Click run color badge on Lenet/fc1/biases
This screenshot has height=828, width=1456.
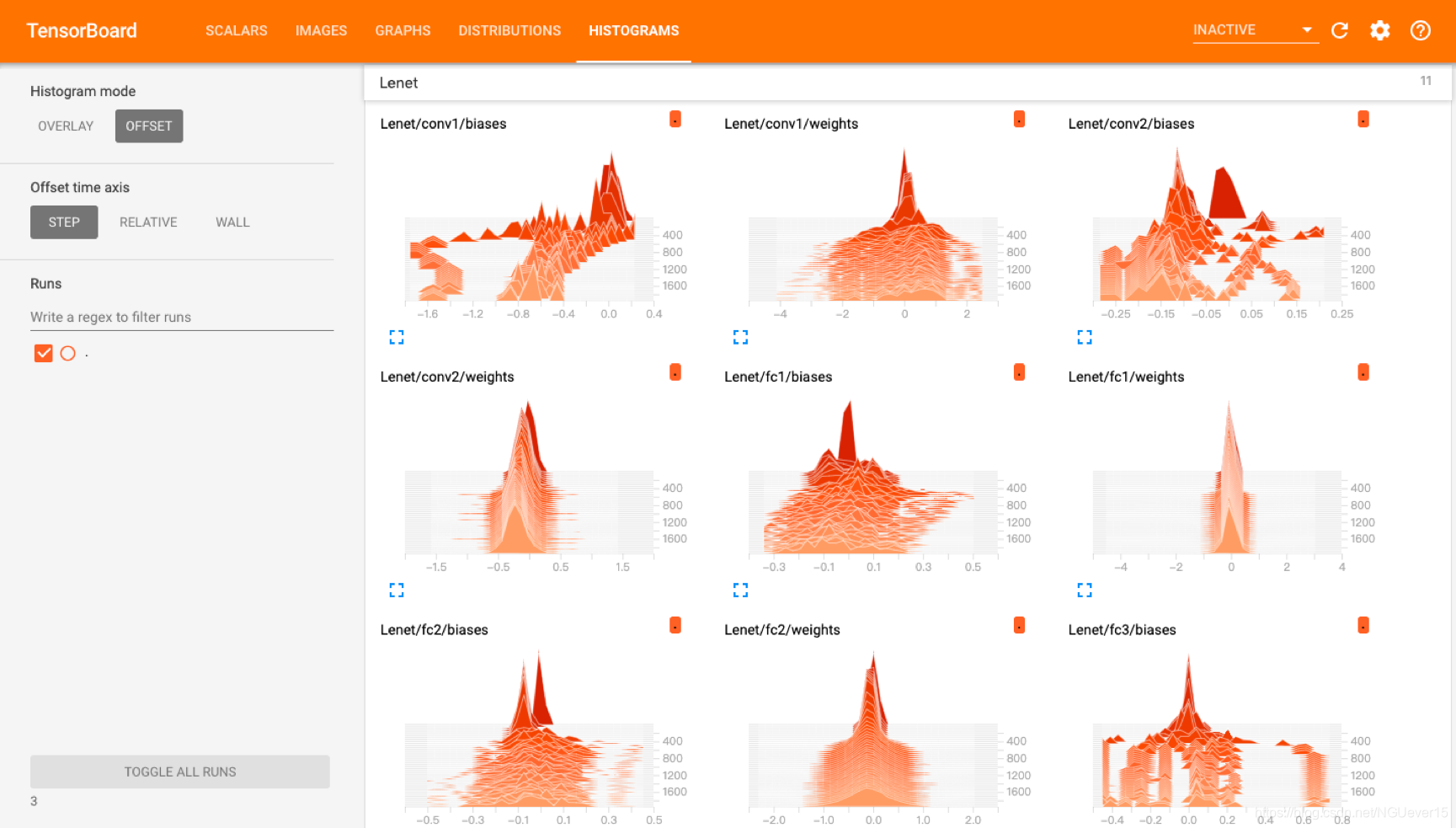tap(1019, 371)
